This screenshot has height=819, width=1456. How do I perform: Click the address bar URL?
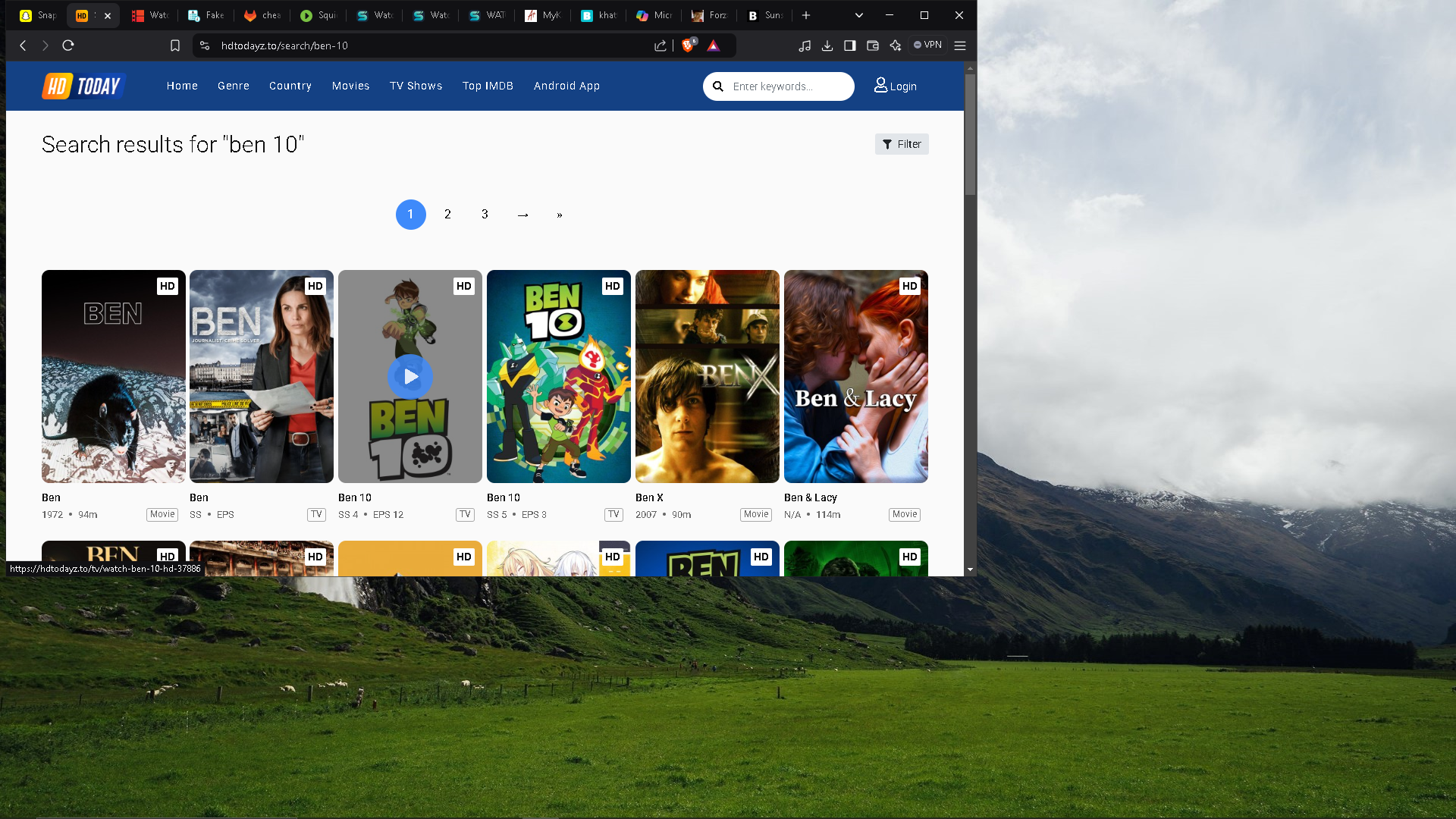[284, 45]
